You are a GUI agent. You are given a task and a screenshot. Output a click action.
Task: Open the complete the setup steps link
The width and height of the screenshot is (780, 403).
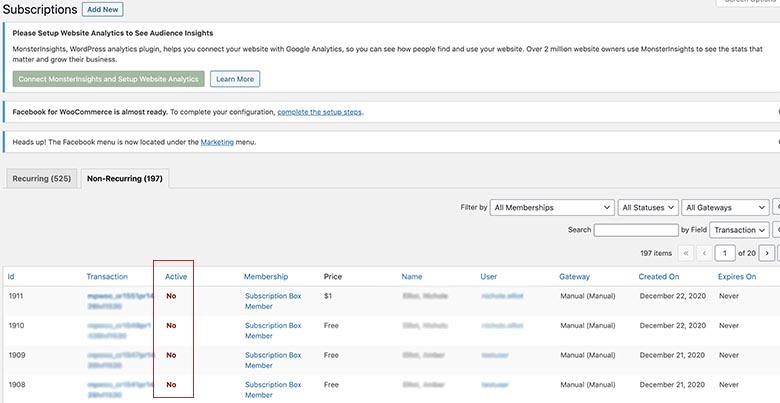pyautogui.click(x=319, y=112)
